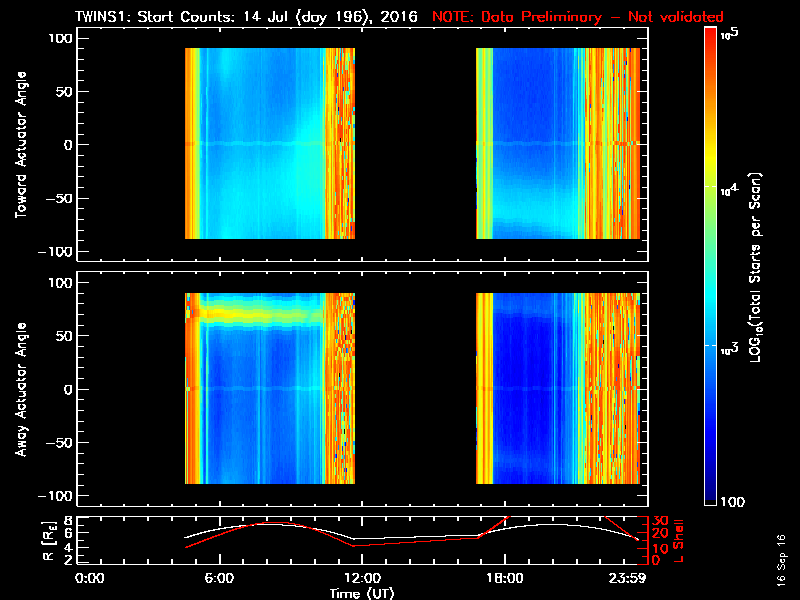The image size is (800, 600).
Task: Click the 6:00 time axis label
Action: pos(219,579)
